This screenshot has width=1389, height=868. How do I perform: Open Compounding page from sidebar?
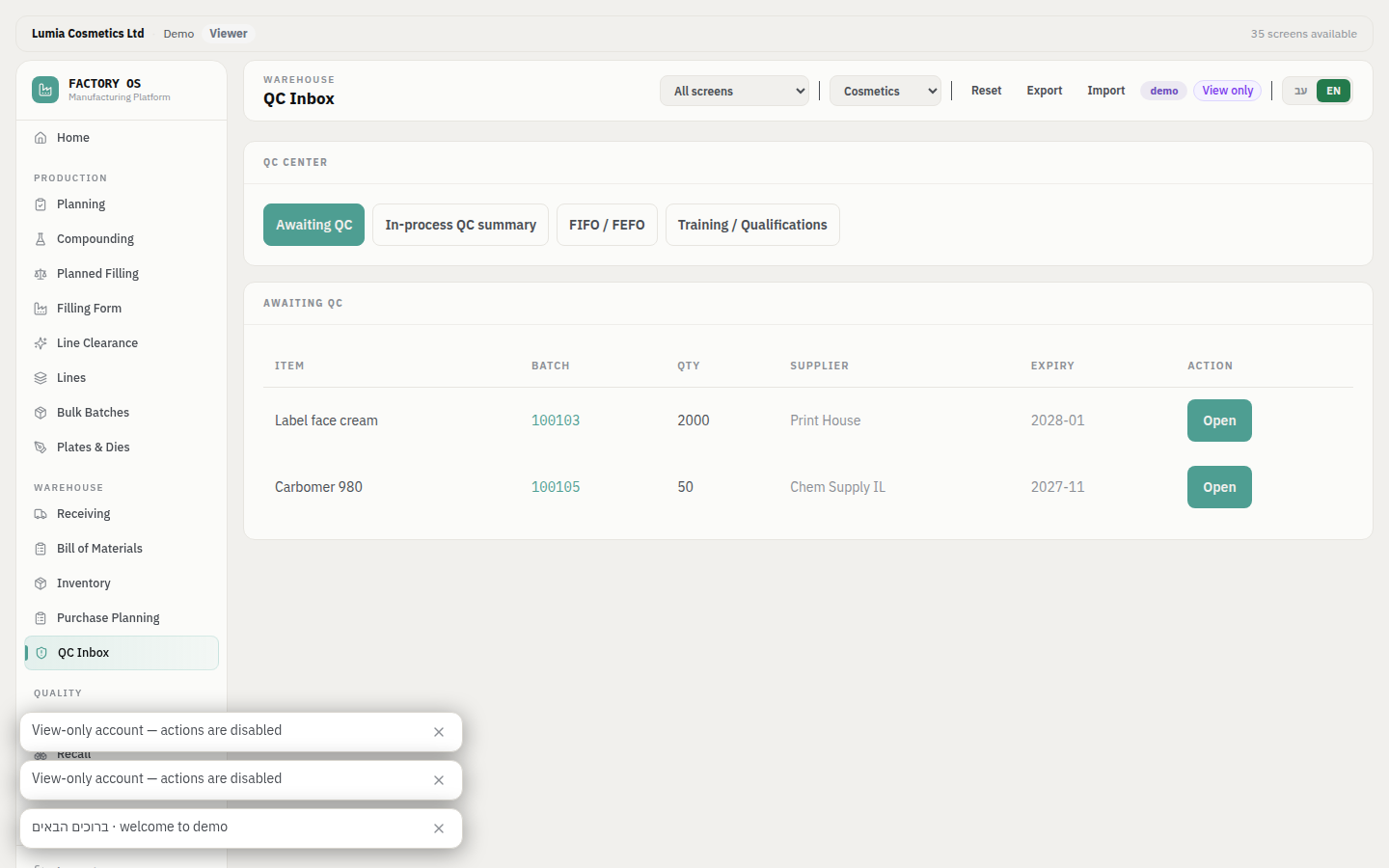[122, 239]
